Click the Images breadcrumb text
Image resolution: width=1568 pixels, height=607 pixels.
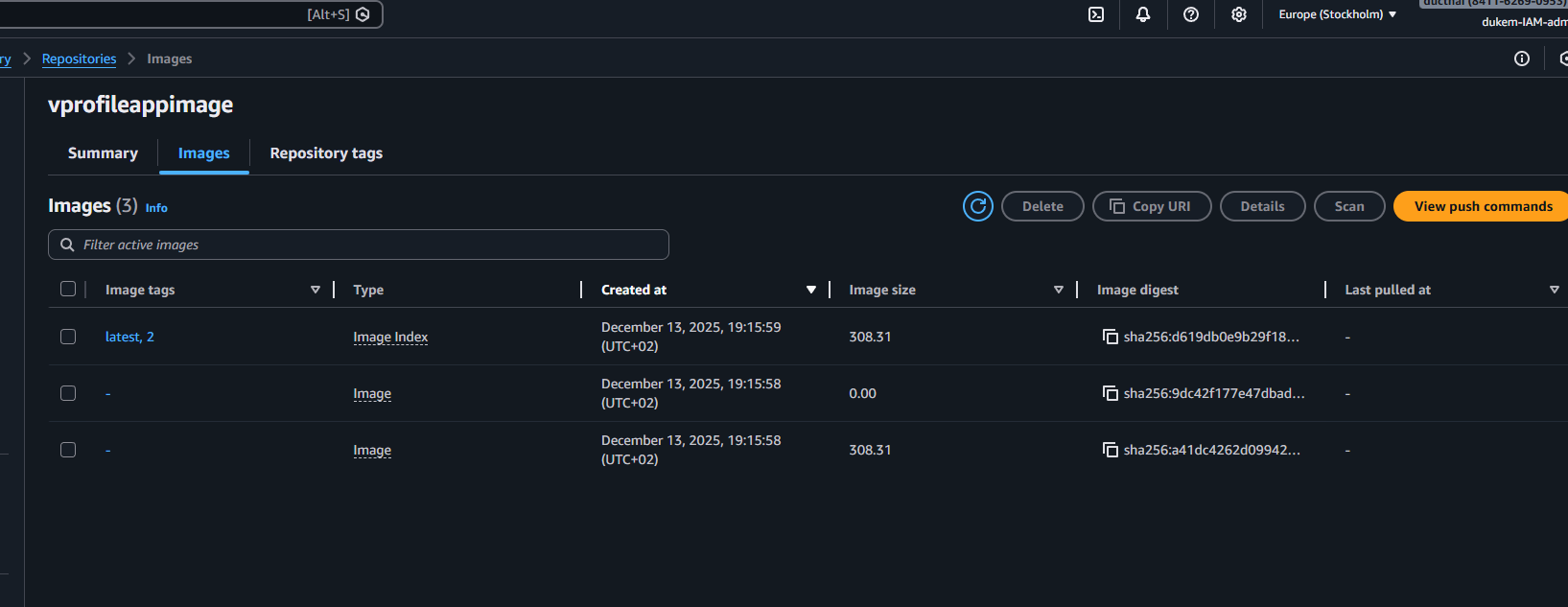pyautogui.click(x=170, y=58)
